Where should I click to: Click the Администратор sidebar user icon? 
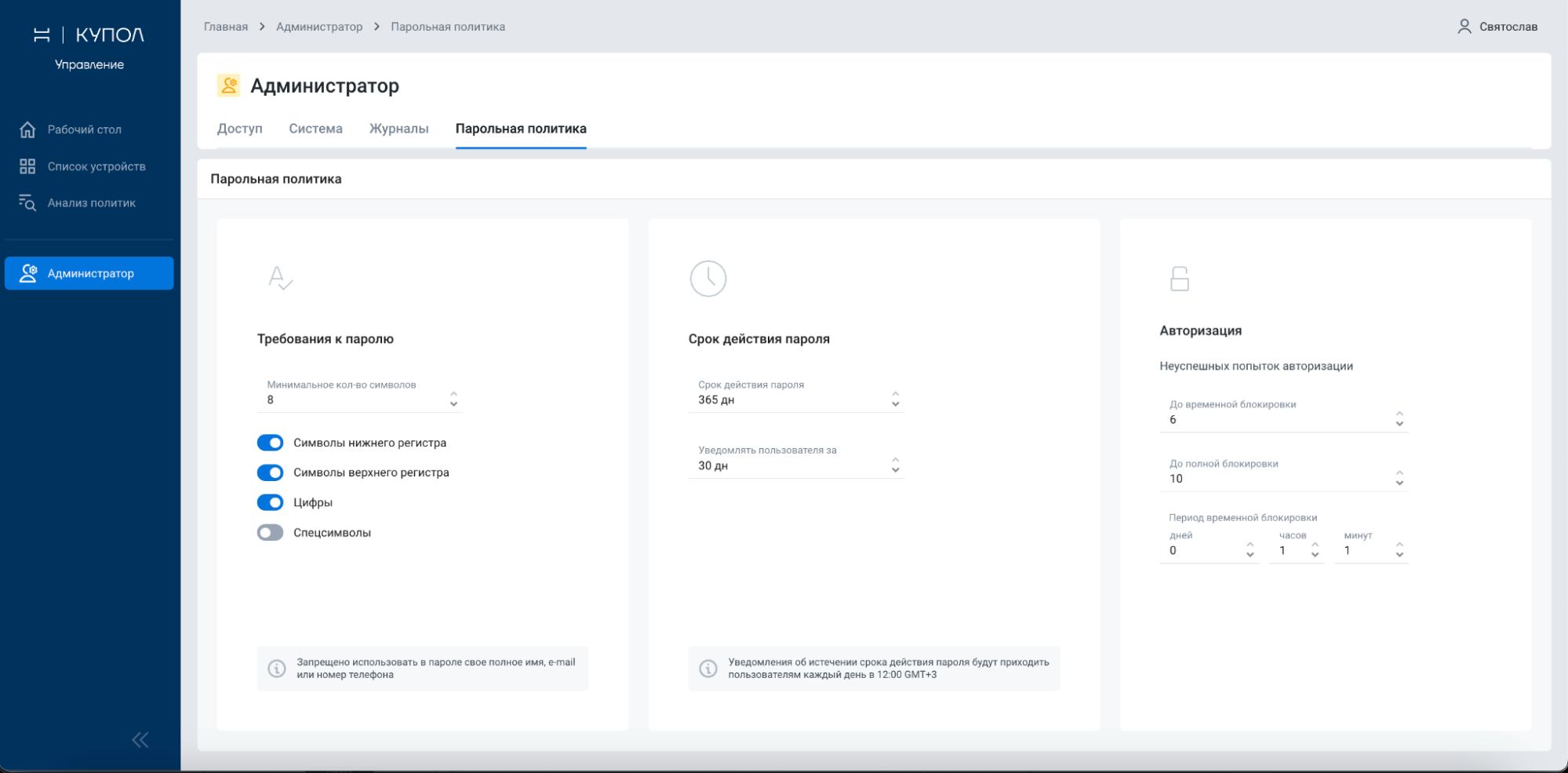(x=28, y=273)
